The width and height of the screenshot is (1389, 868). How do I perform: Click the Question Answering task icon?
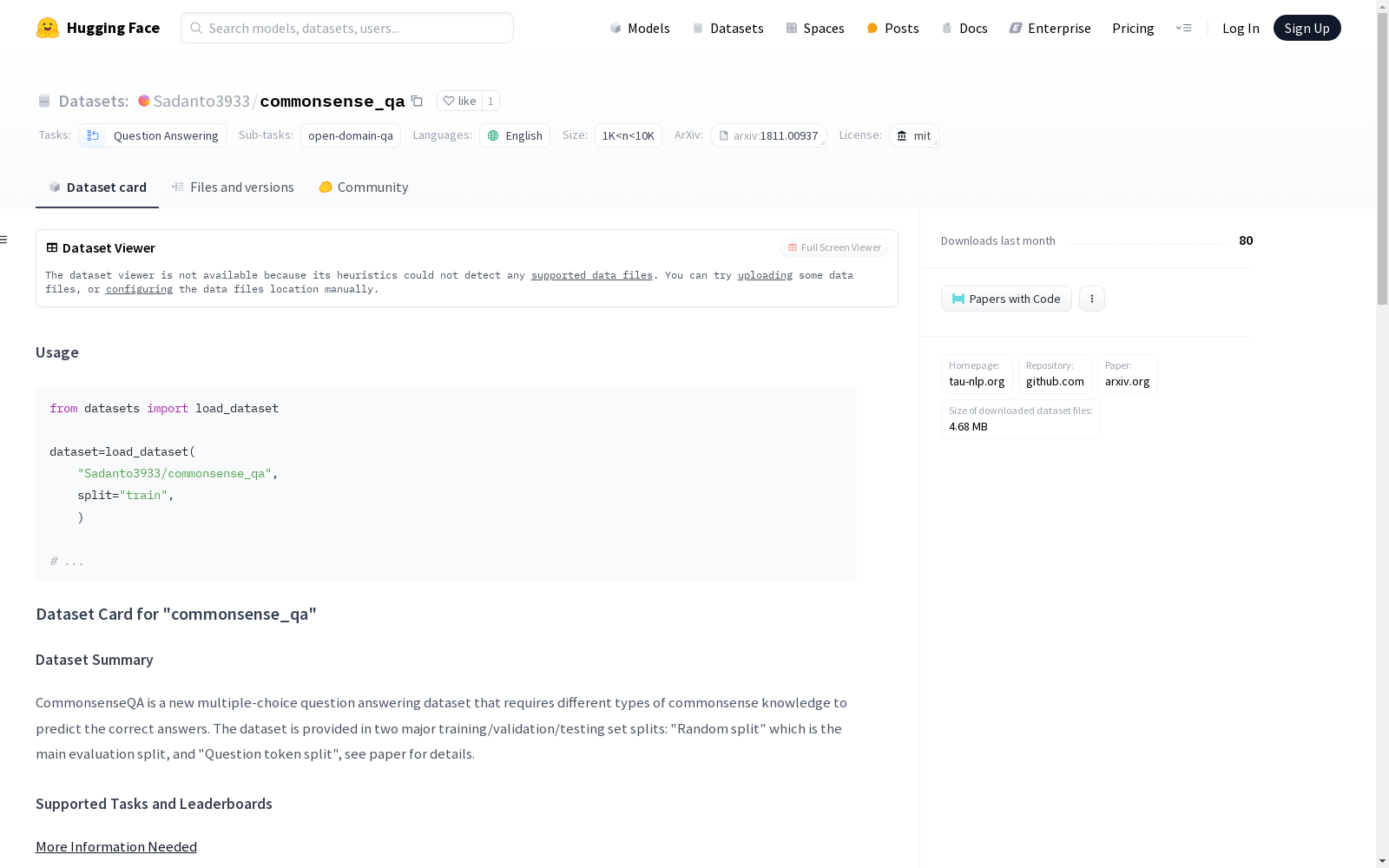pyautogui.click(x=93, y=135)
